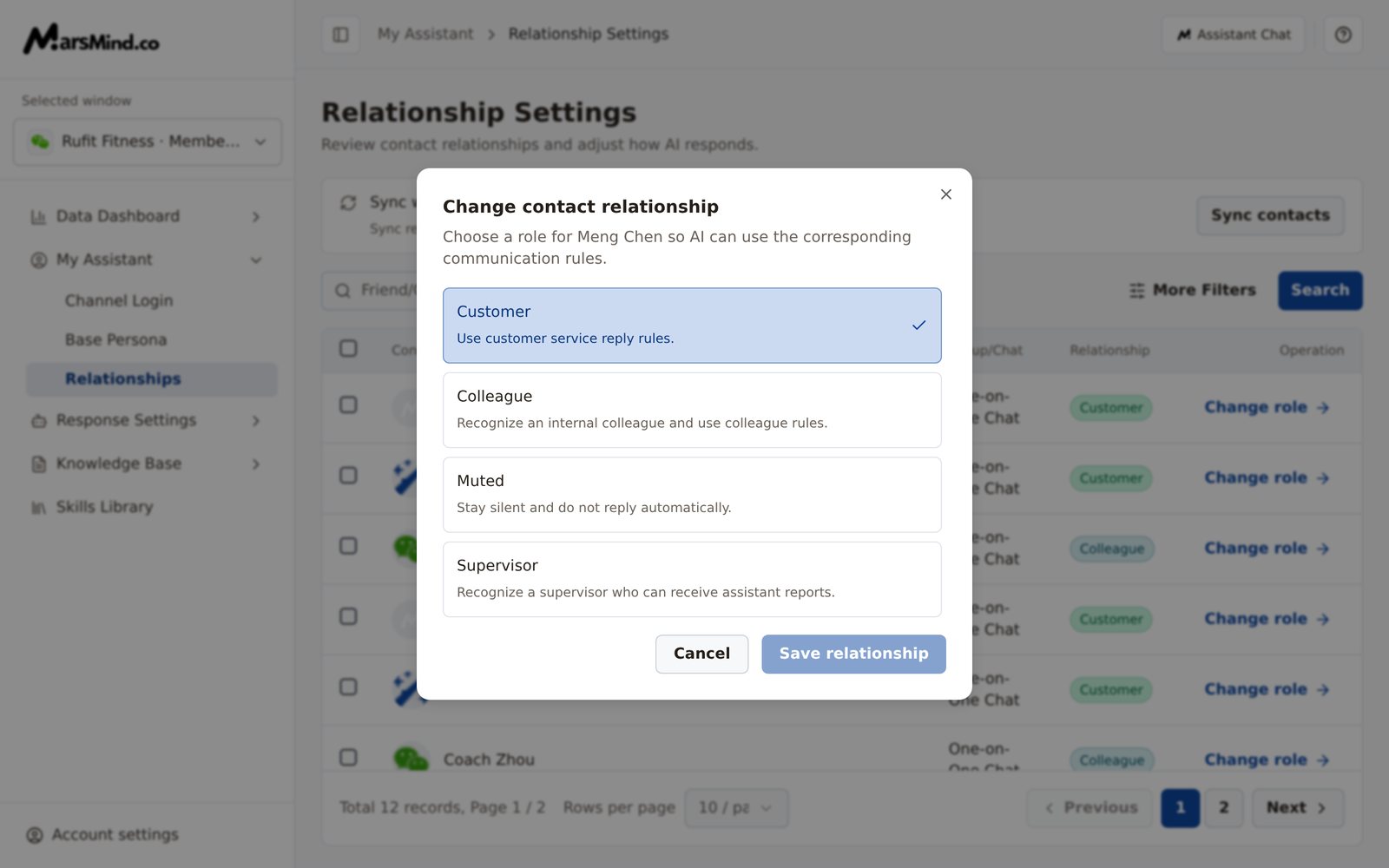1389x868 pixels.
Task: Click the help question mark icon
Action: pos(1343,35)
